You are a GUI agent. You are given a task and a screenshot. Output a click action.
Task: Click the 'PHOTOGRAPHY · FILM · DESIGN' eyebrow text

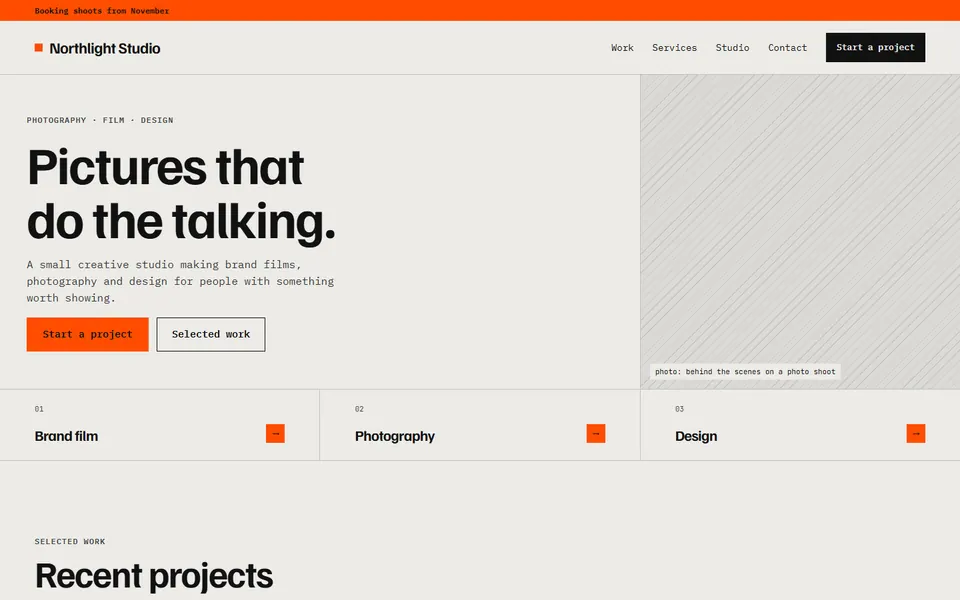tap(100, 120)
